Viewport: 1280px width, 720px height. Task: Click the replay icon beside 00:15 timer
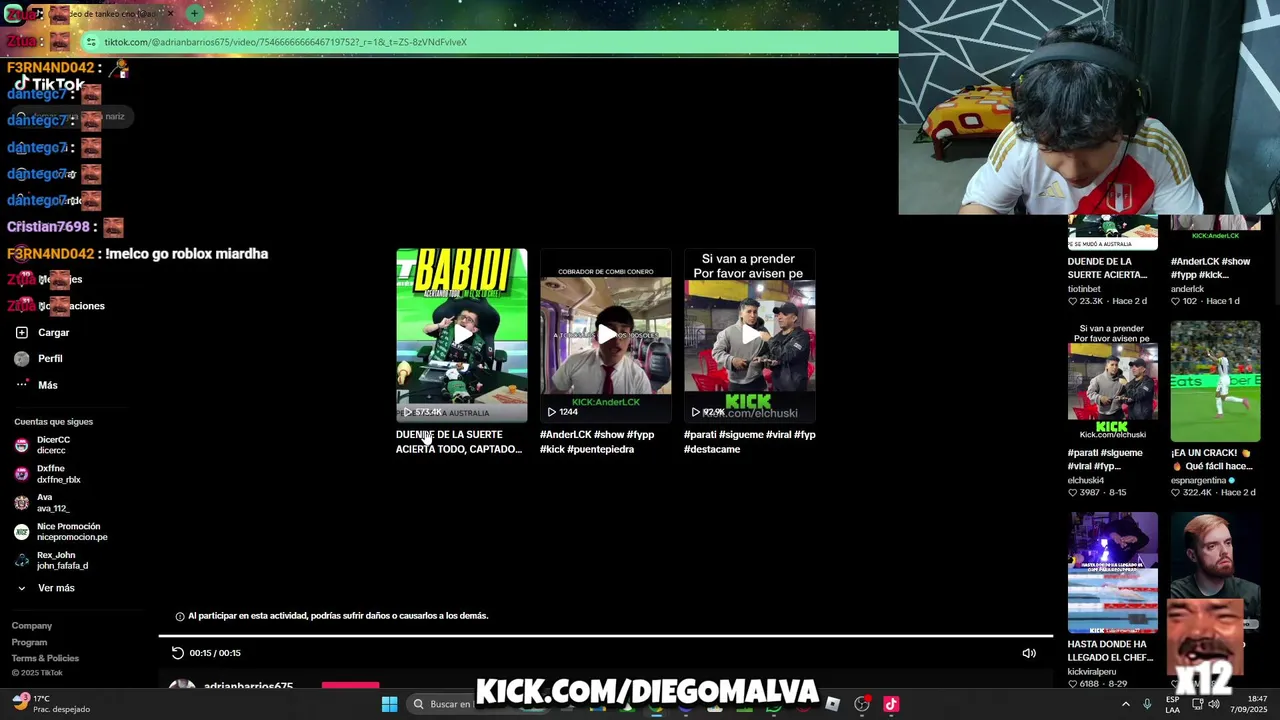tap(178, 653)
